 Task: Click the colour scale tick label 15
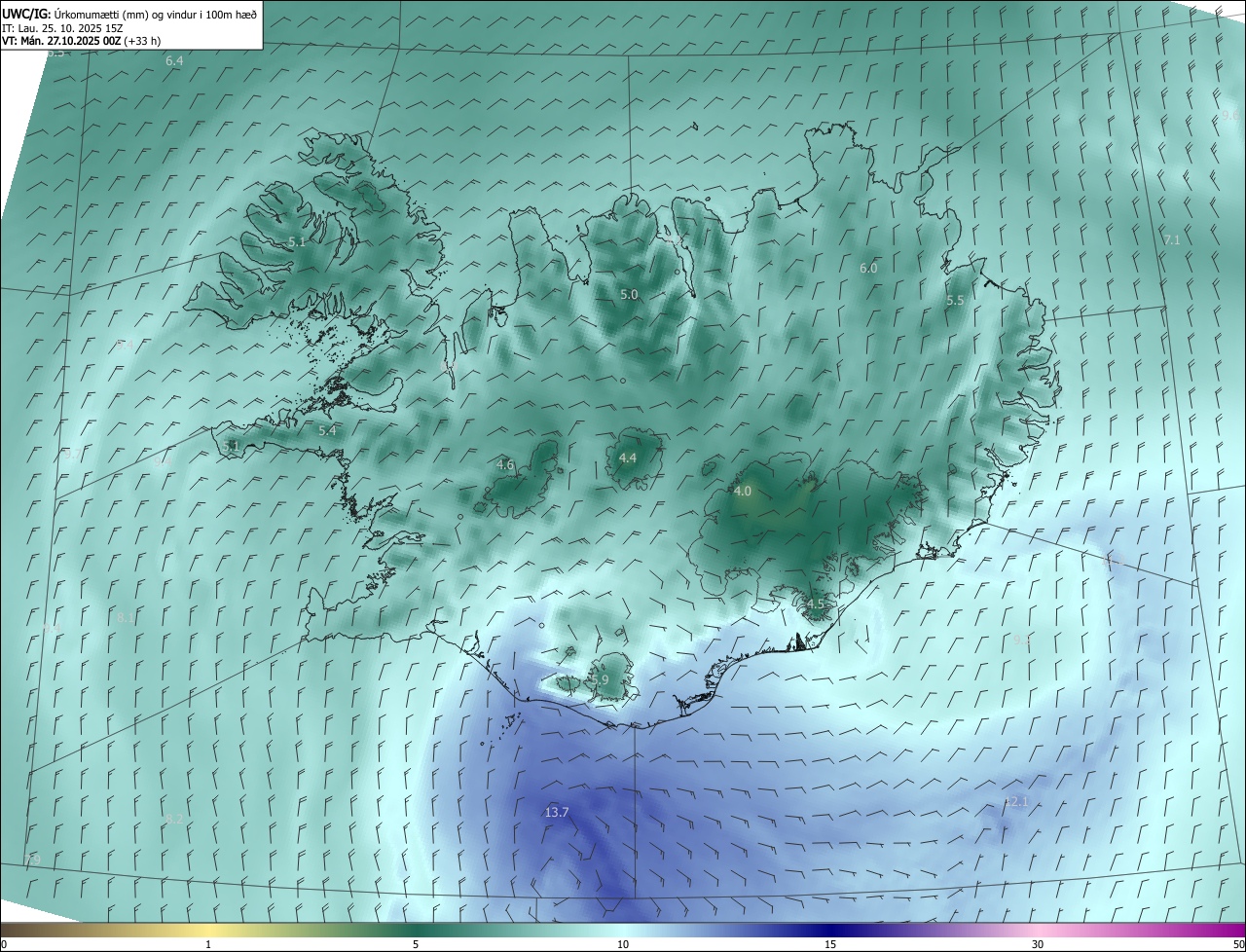coord(830,944)
